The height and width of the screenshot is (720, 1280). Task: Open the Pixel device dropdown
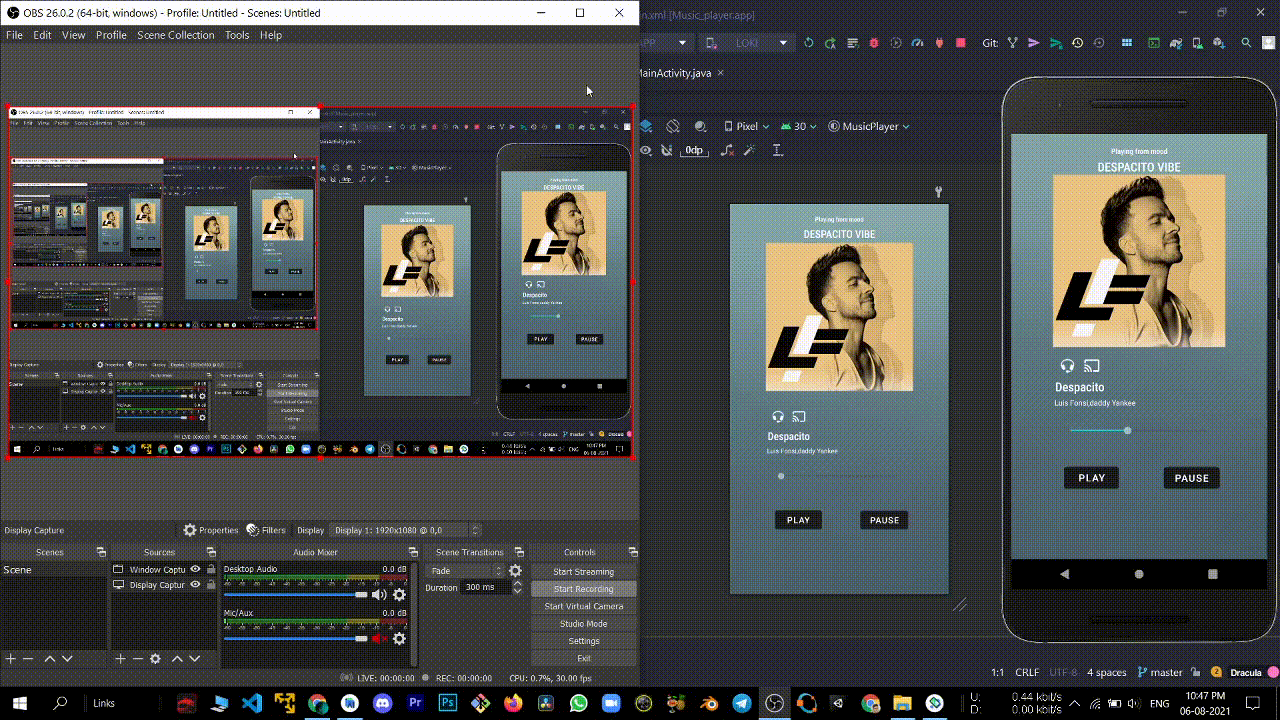(746, 126)
